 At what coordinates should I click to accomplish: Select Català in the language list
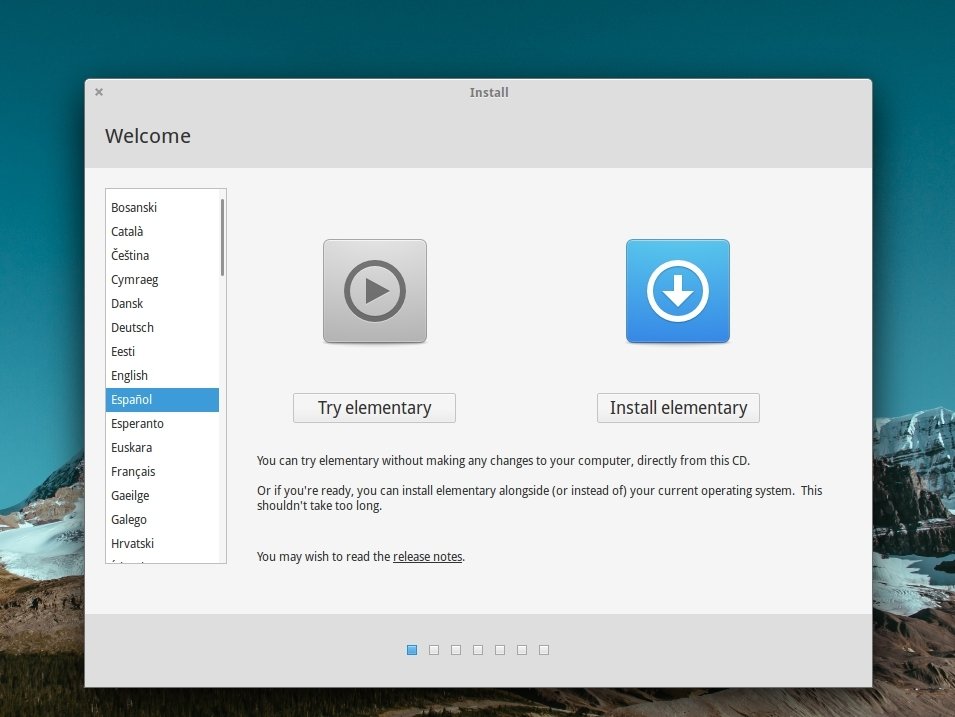162,231
